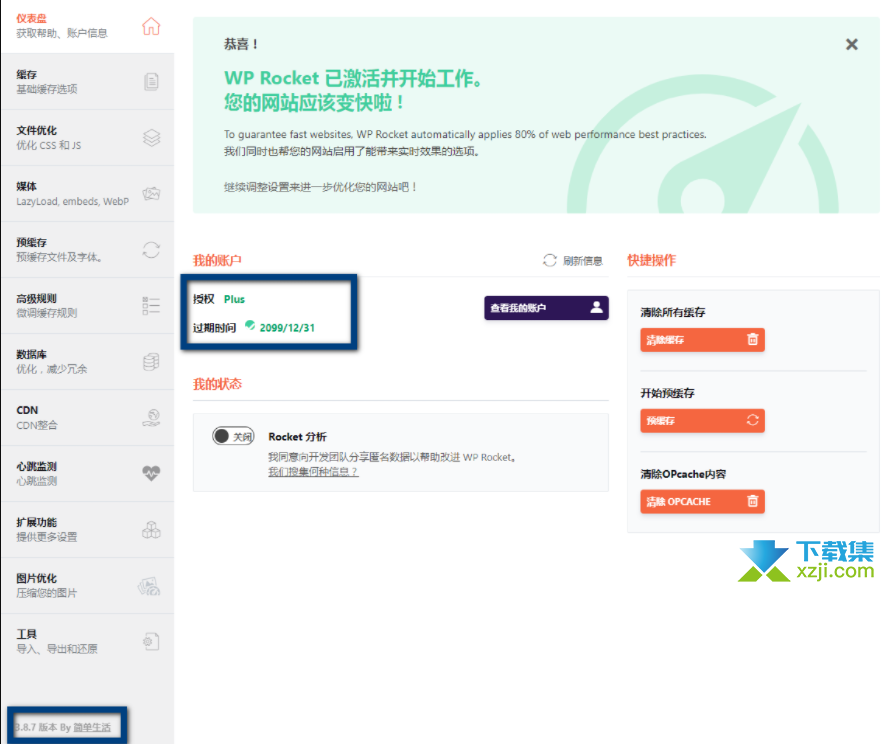
Task: Click the media image icon
Action: point(151,193)
